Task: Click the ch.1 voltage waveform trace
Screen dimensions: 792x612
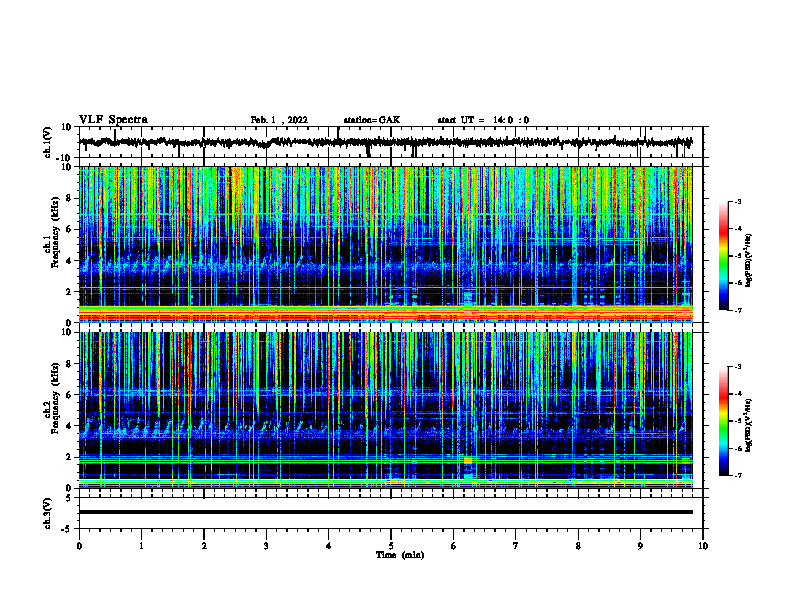Action: click(x=385, y=142)
